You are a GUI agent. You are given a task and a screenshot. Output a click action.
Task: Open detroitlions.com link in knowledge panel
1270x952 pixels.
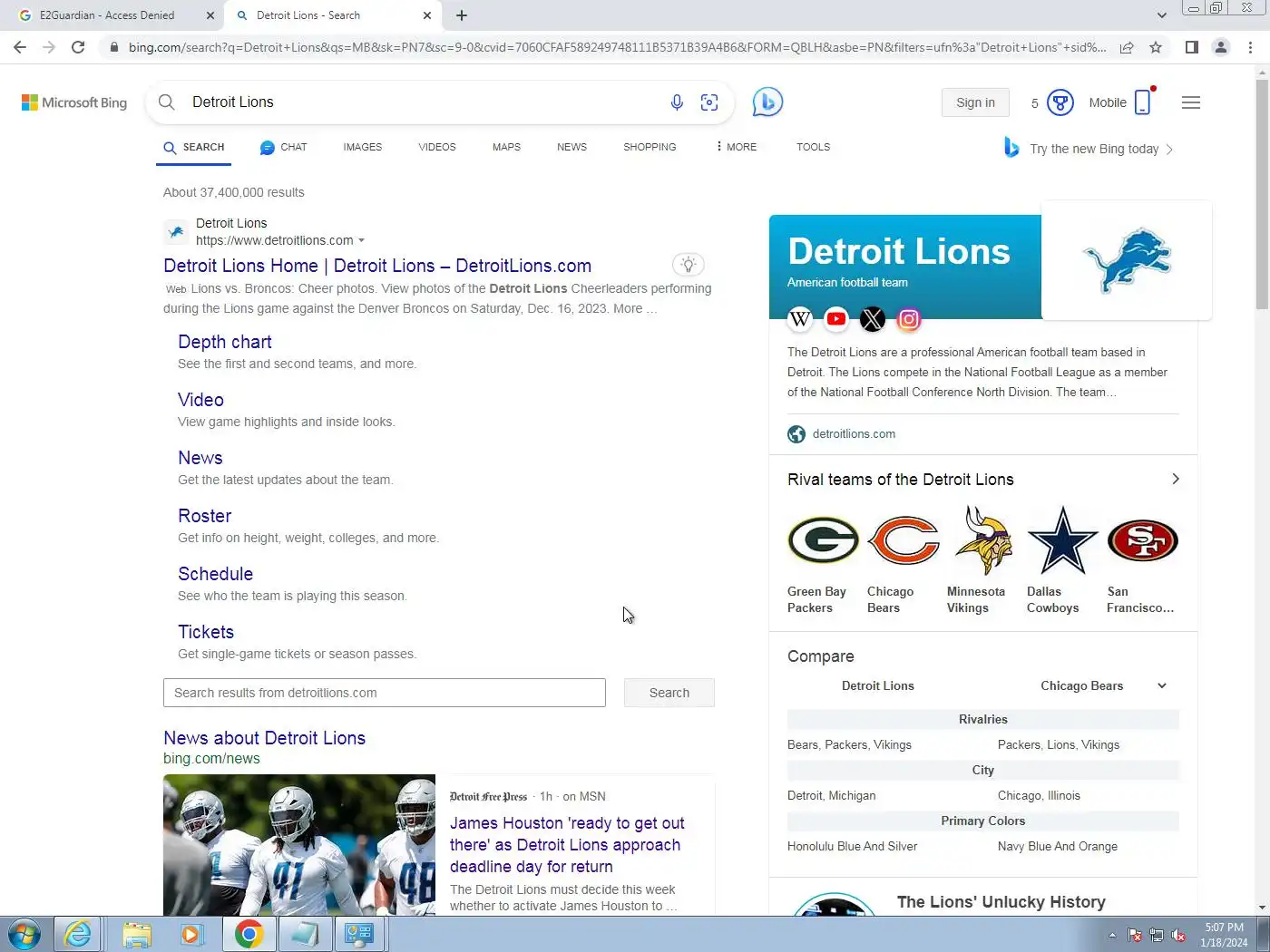click(854, 434)
